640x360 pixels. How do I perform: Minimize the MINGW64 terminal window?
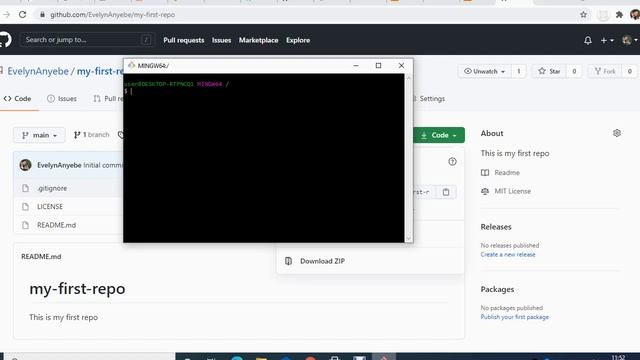tap(356, 65)
